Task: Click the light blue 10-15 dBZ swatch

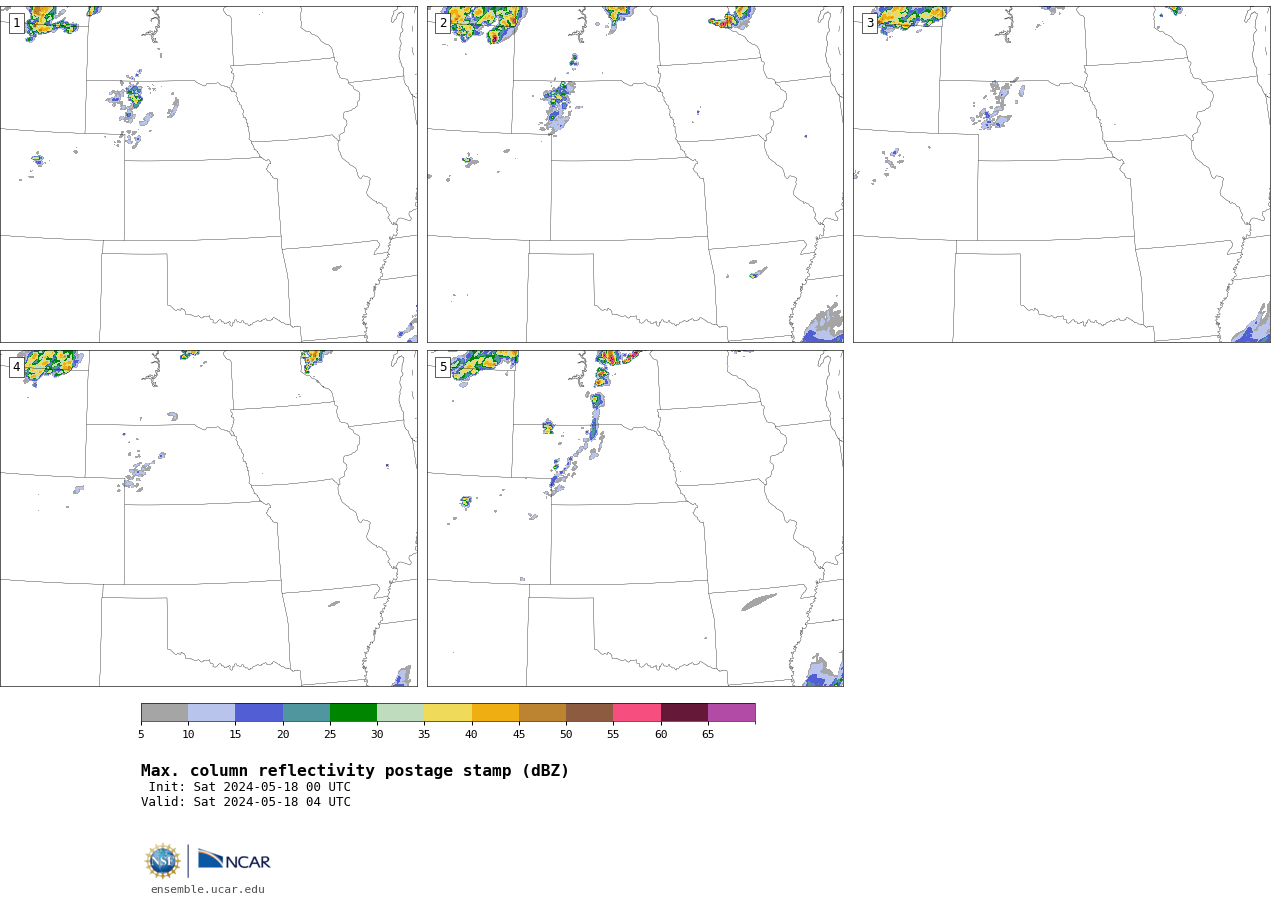Action: (x=212, y=713)
